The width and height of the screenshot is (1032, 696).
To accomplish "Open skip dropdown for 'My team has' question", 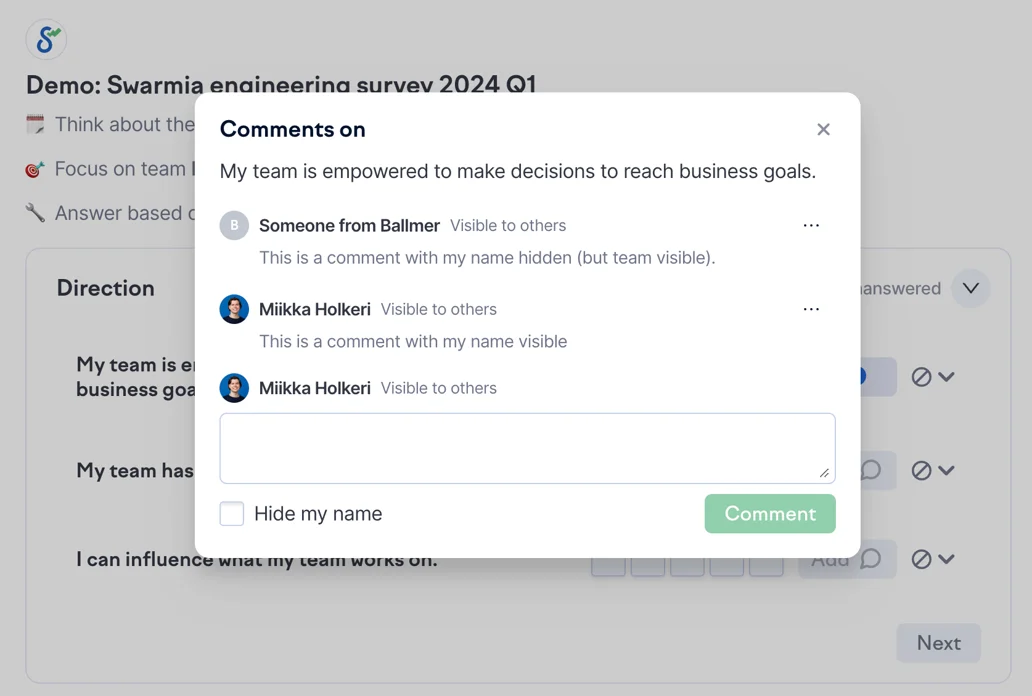I will 933,470.
